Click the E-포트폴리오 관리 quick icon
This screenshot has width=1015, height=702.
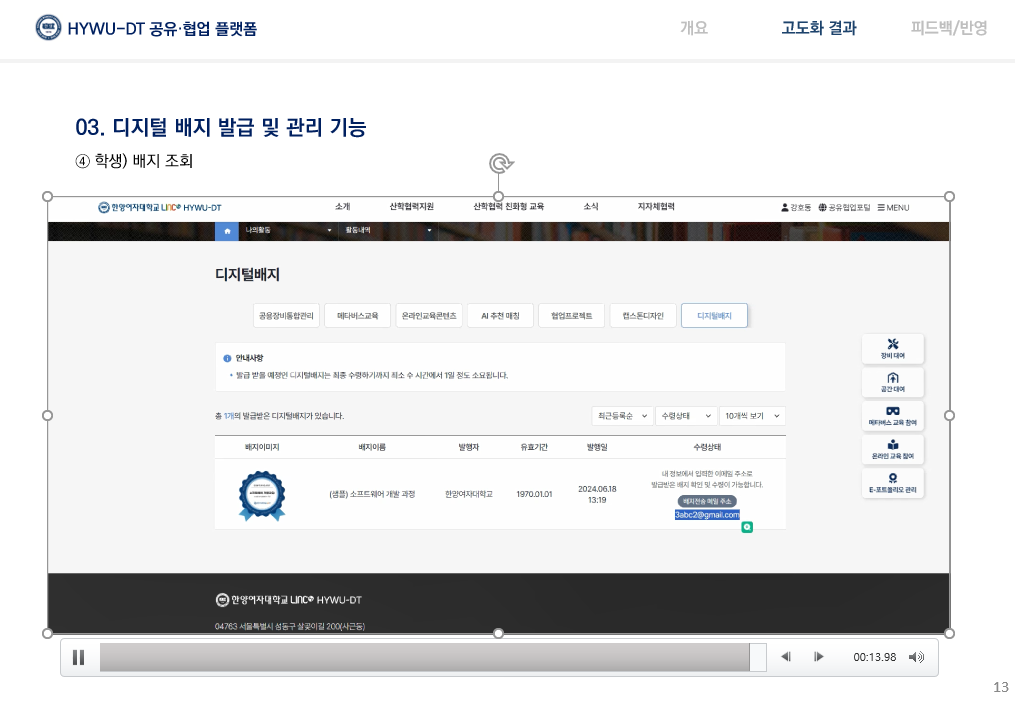[x=893, y=483]
